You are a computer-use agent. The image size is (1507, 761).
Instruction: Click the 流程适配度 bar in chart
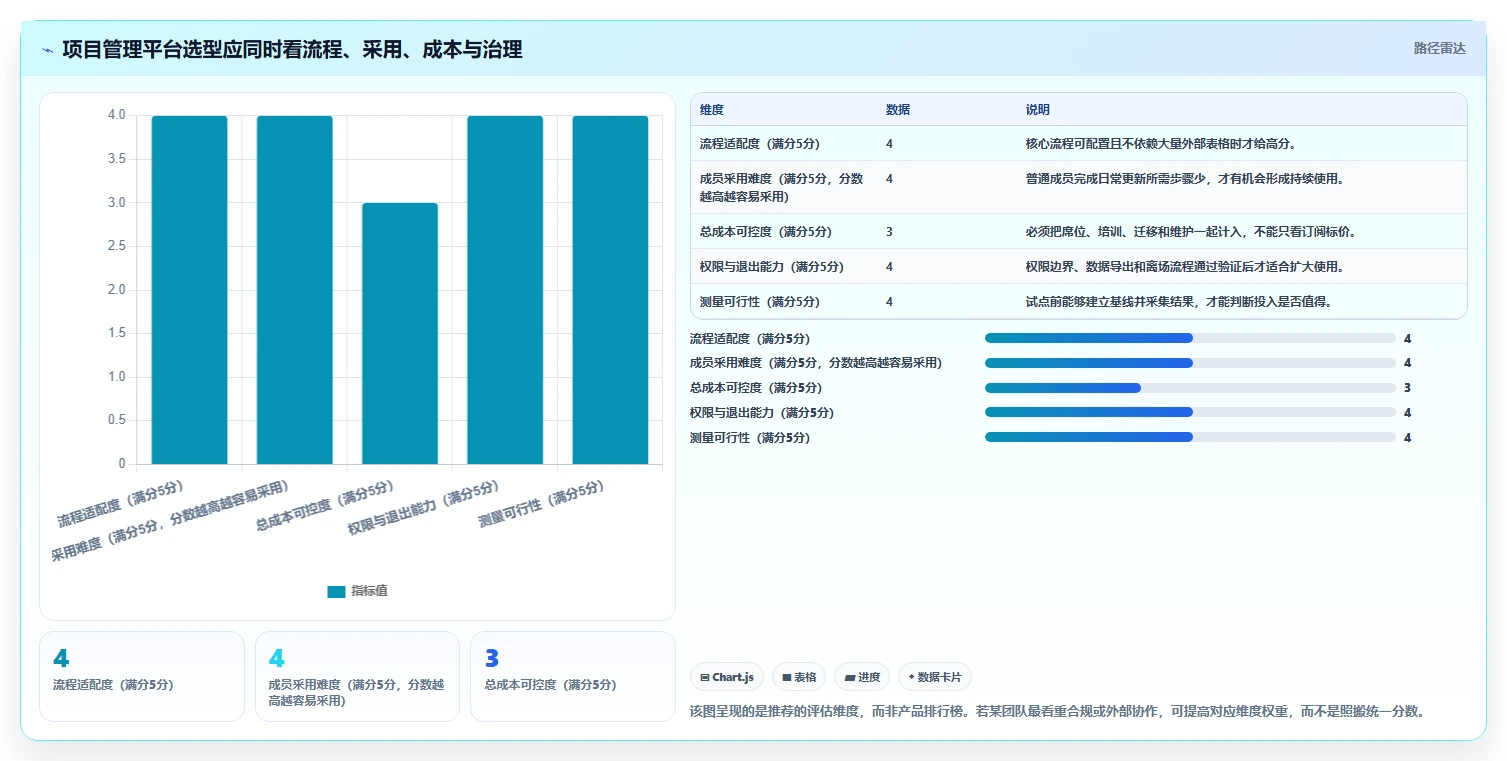(189, 290)
